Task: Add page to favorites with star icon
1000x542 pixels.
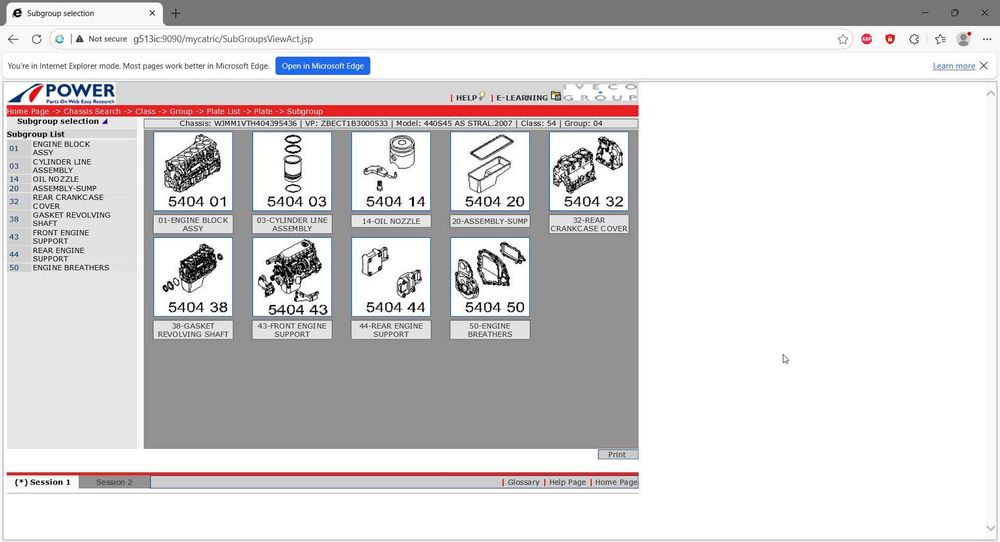Action: coord(842,39)
